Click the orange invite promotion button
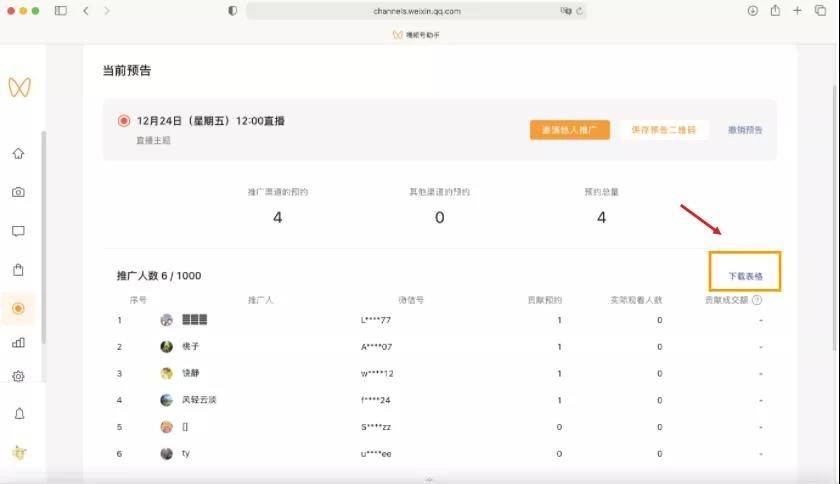 click(569, 130)
